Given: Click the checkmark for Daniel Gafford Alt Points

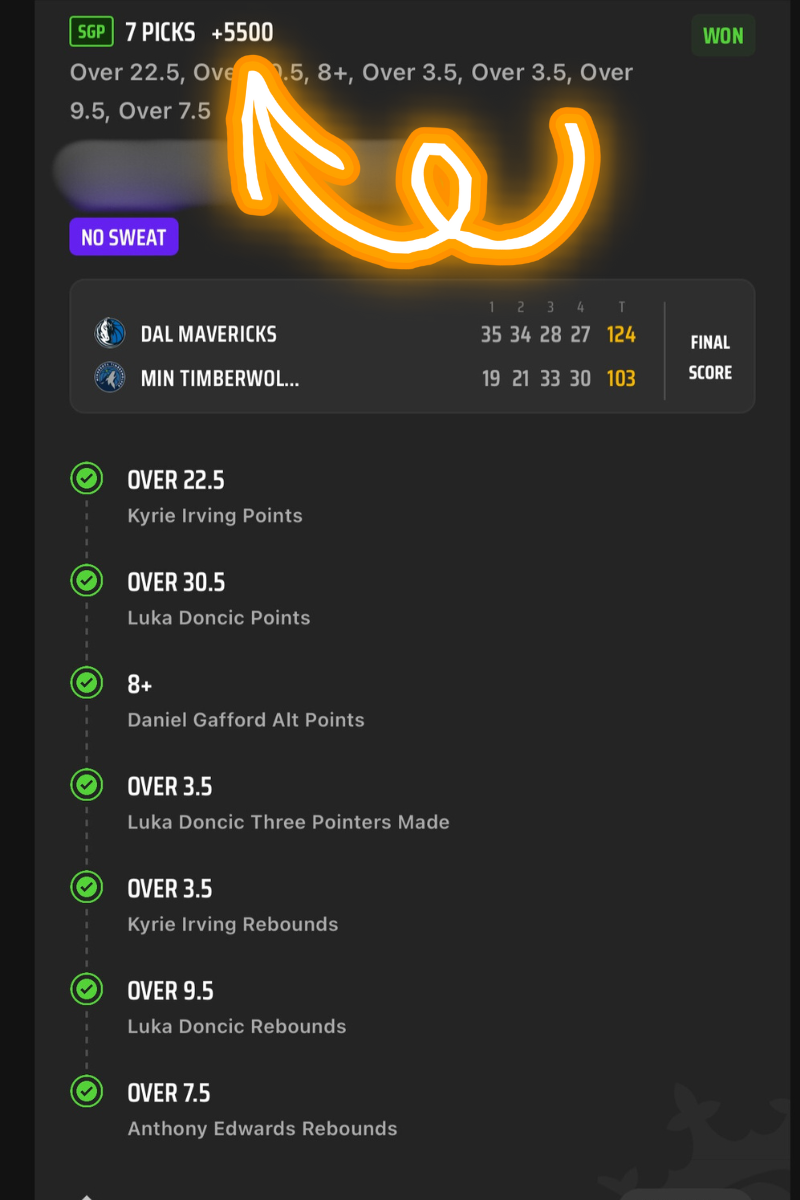Looking at the screenshot, I should tap(87, 683).
